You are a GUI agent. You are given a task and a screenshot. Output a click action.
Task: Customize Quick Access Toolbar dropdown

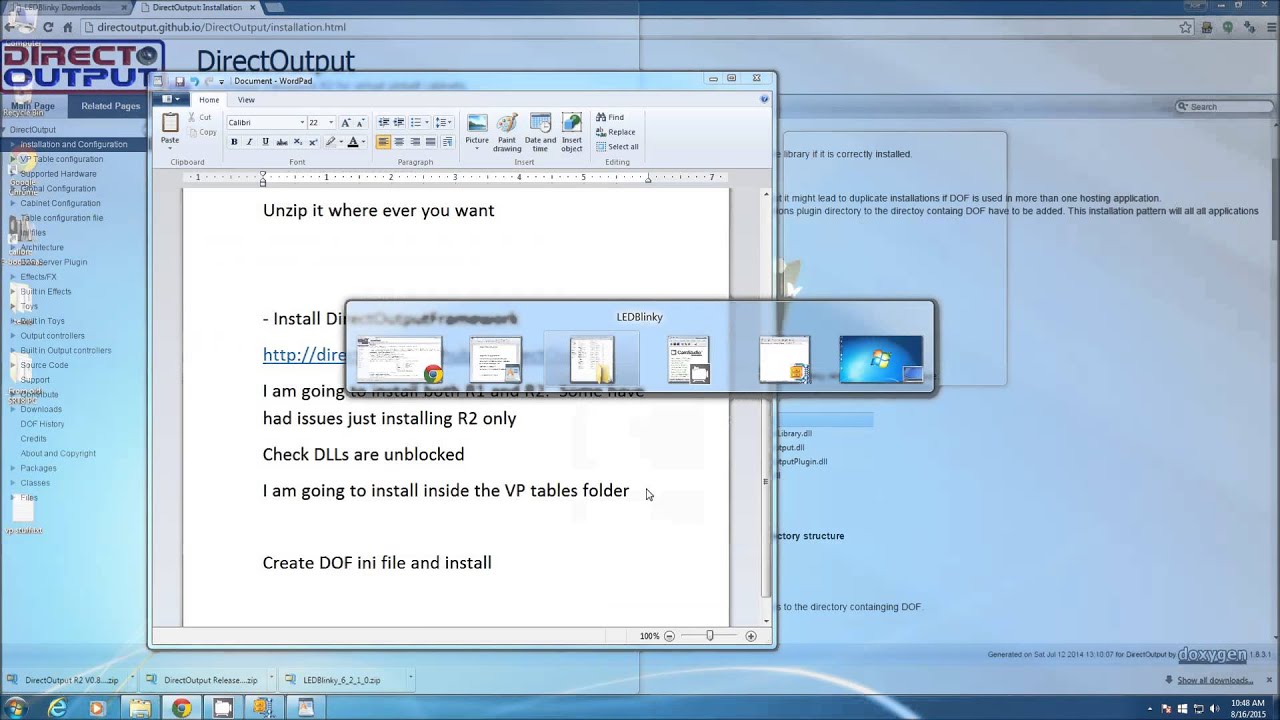[x=221, y=81]
